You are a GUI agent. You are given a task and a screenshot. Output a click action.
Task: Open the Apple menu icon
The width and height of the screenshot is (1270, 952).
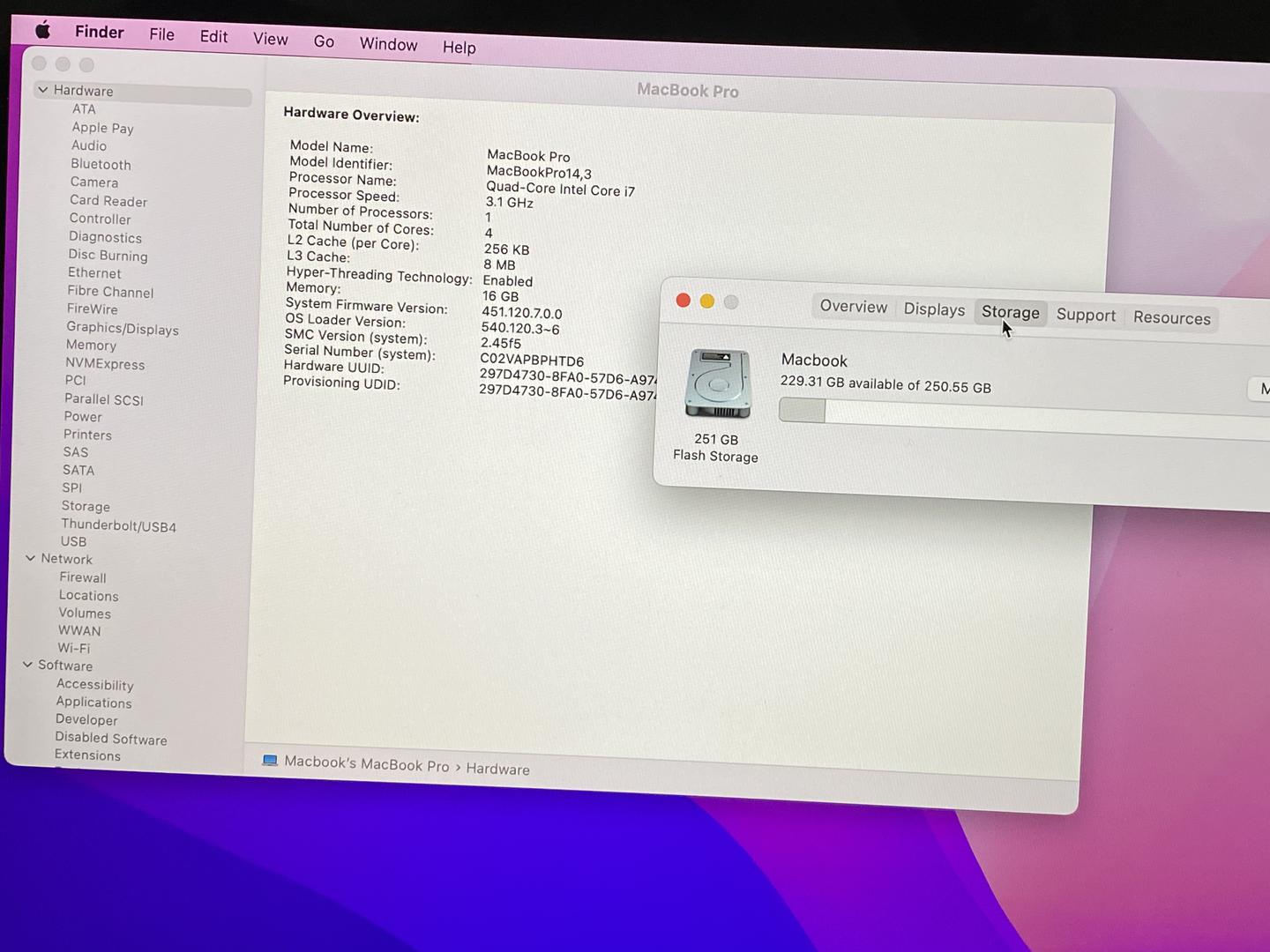tap(42, 31)
